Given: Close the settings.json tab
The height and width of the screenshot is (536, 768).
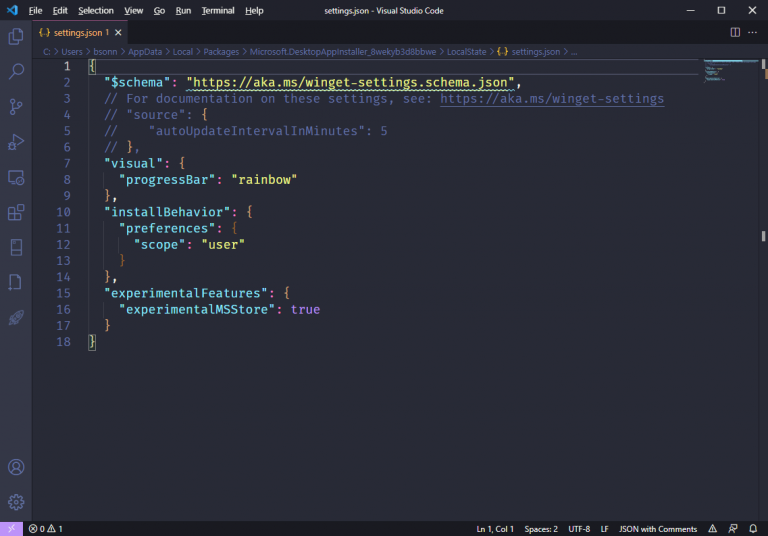Looking at the screenshot, I should (118, 32).
